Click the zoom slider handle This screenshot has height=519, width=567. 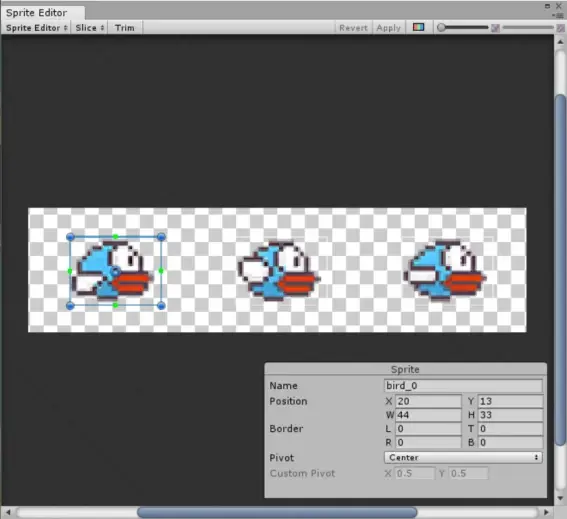click(441, 27)
